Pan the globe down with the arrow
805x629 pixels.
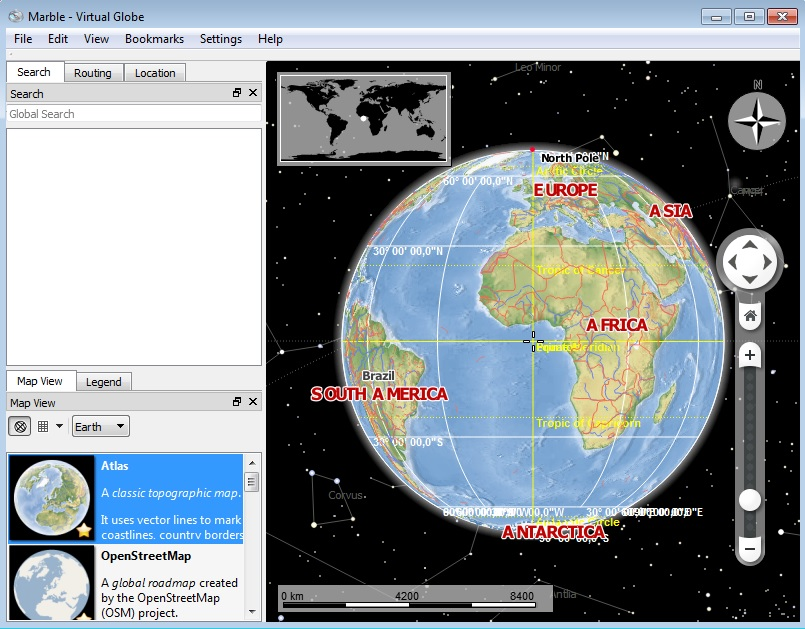pos(750,280)
